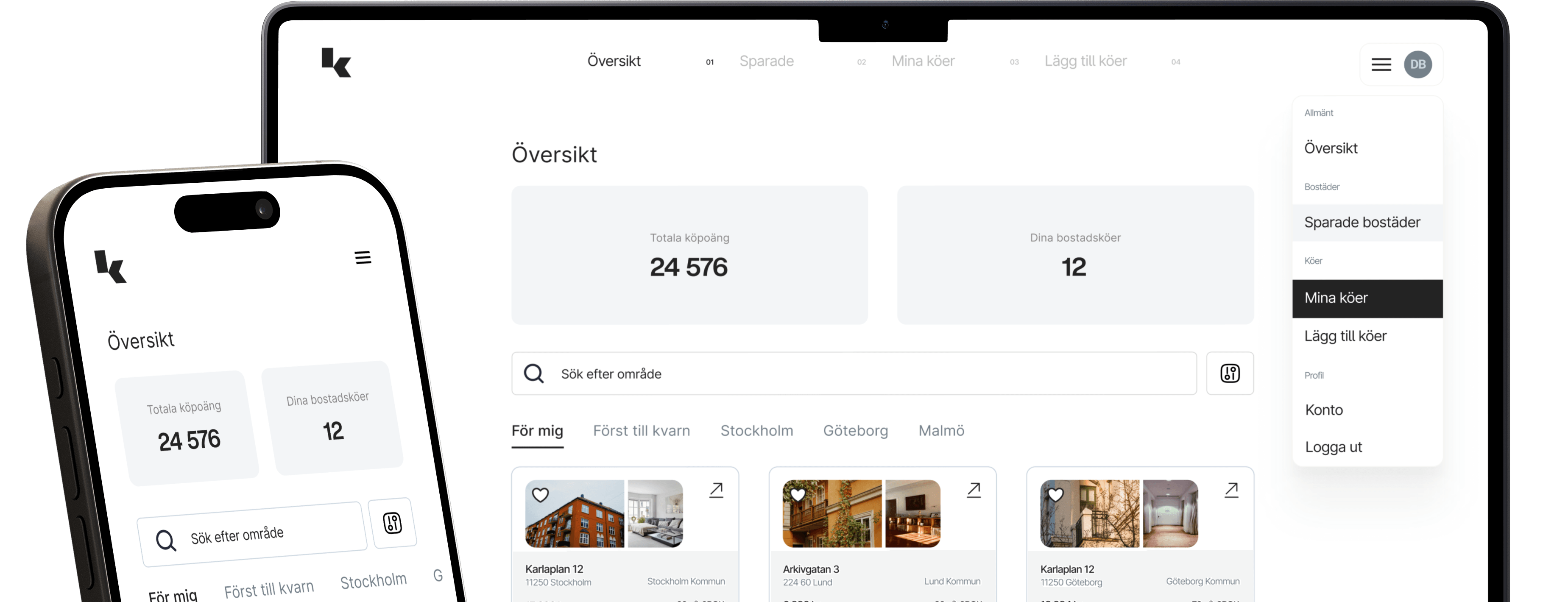1568x602 pixels.
Task: Open the red brick building photo thumbnail
Action: [x=574, y=513]
